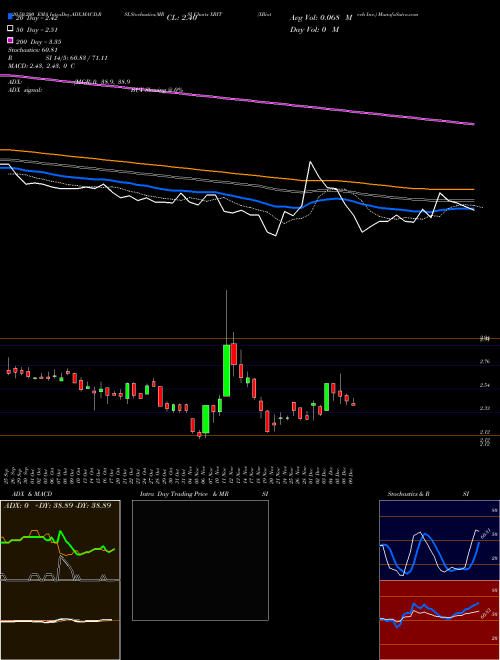Screen dimensions: 500x660
Task: Click the blue 20 Day legend square
Action: coord(11,17)
